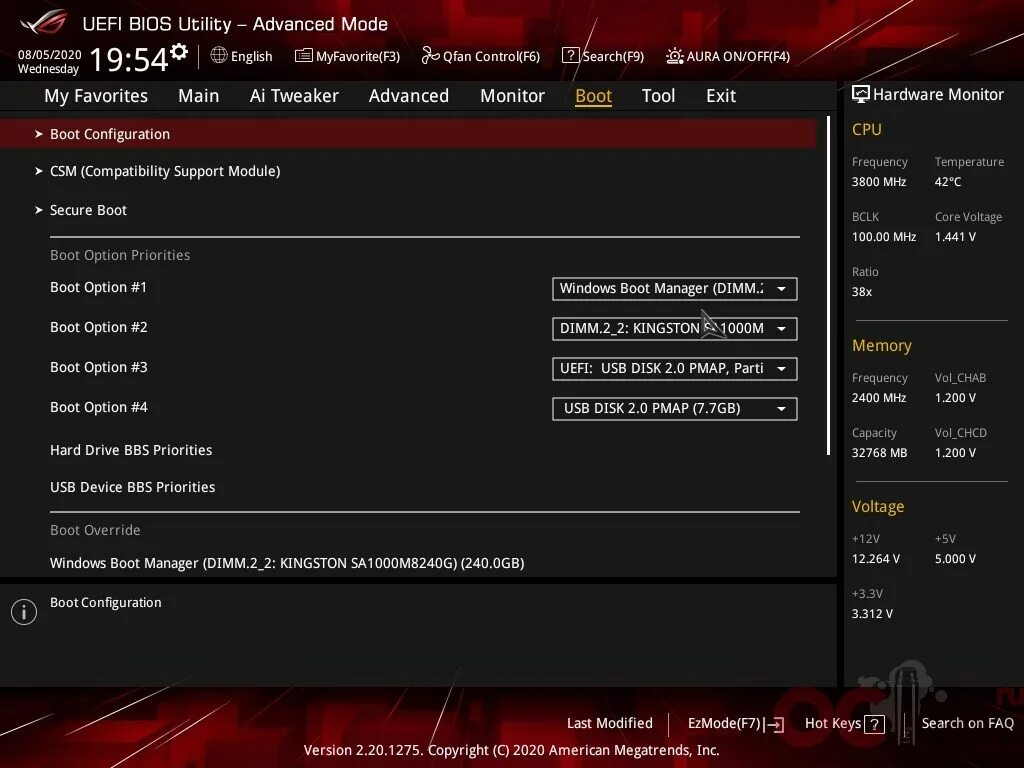Viewport: 1024px width, 768px height.
Task: Open the My Favorites tab
Action: [x=96, y=95]
